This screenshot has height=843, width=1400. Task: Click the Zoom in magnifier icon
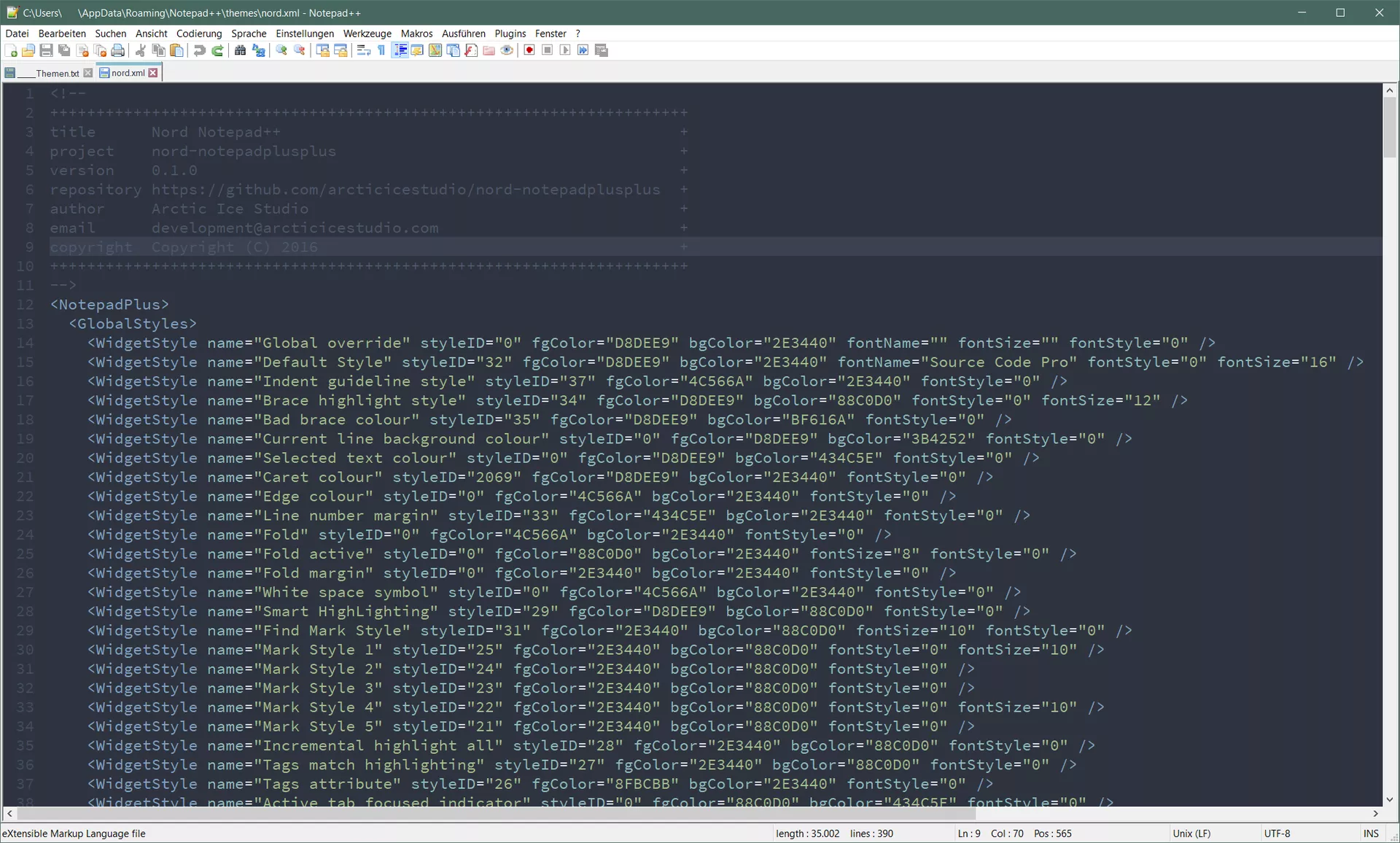[x=281, y=50]
